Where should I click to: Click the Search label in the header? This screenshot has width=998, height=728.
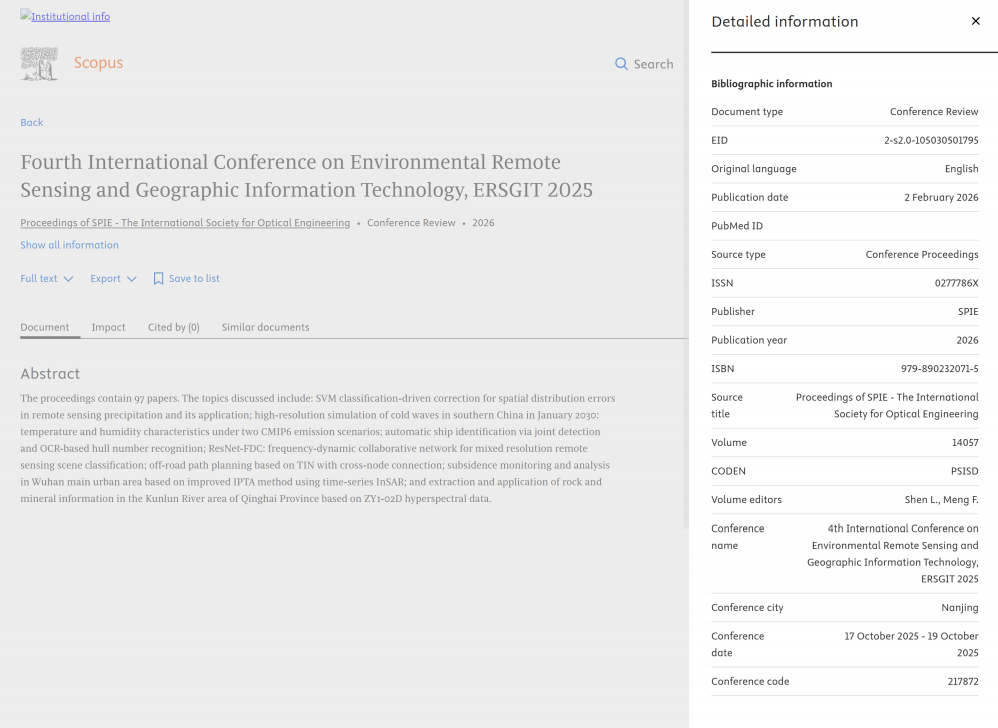click(653, 64)
